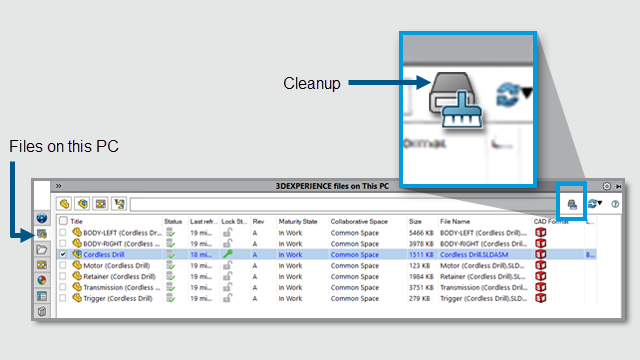Image resolution: width=640 pixels, height=360 pixels.
Task: Click the pin icon at title bar right
Action: pos(618,187)
